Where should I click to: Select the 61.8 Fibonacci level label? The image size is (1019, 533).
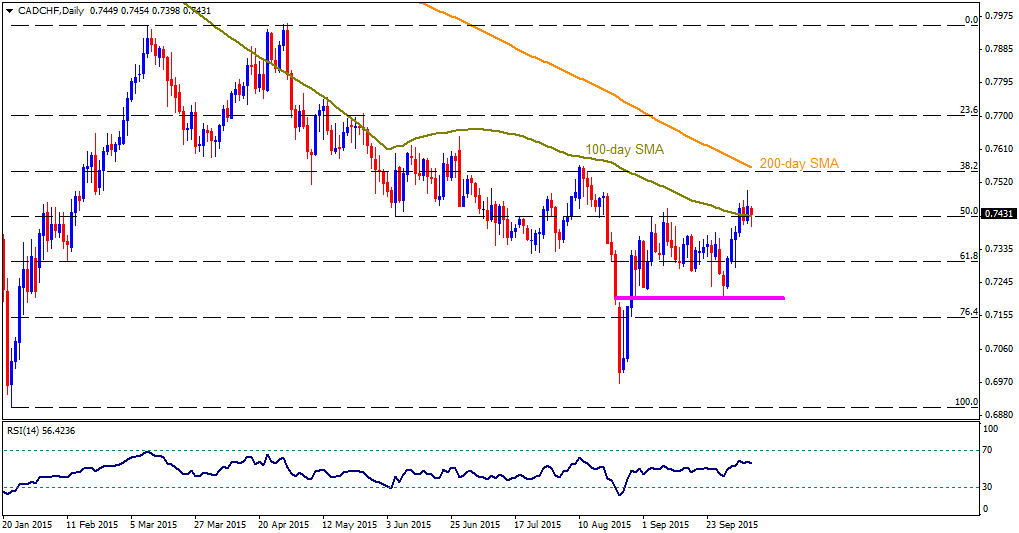click(x=969, y=256)
